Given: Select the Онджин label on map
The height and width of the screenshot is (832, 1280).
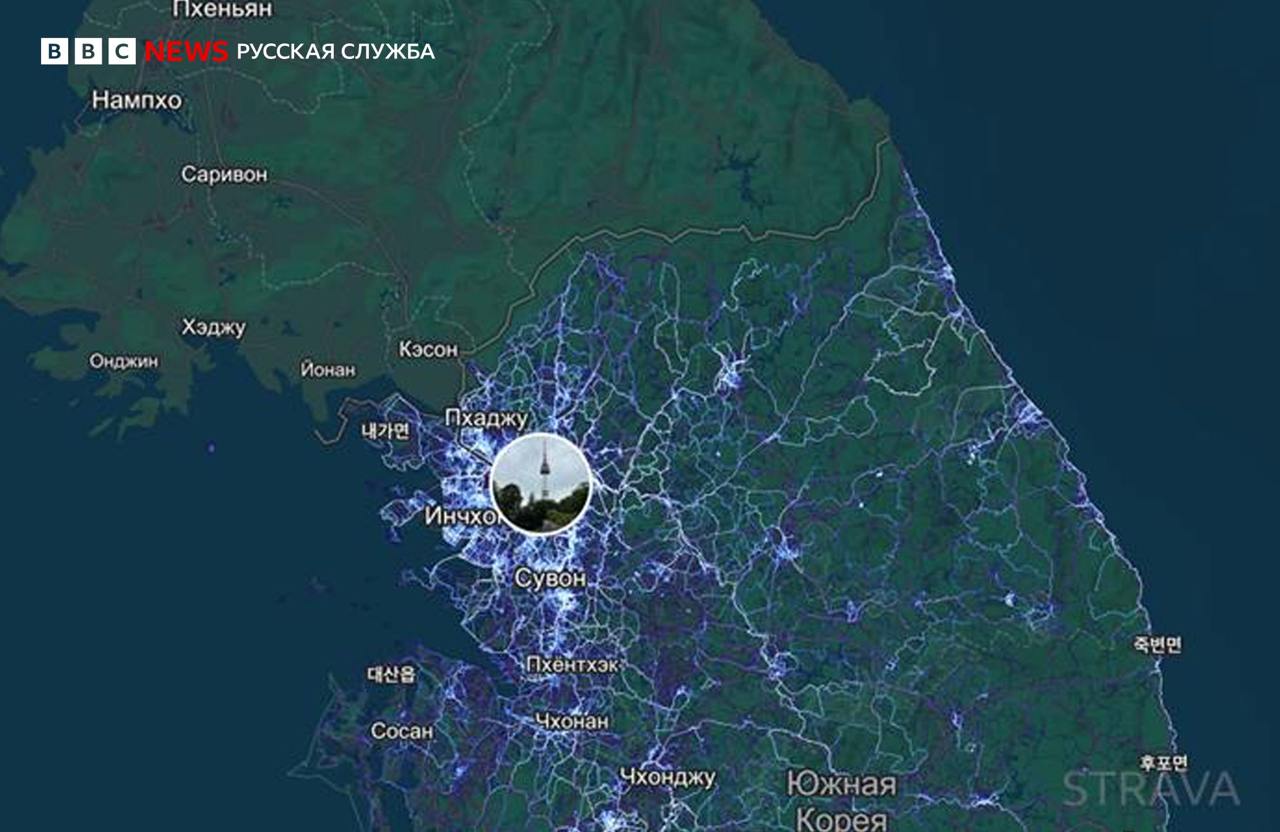Looking at the screenshot, I should (124, 361).
